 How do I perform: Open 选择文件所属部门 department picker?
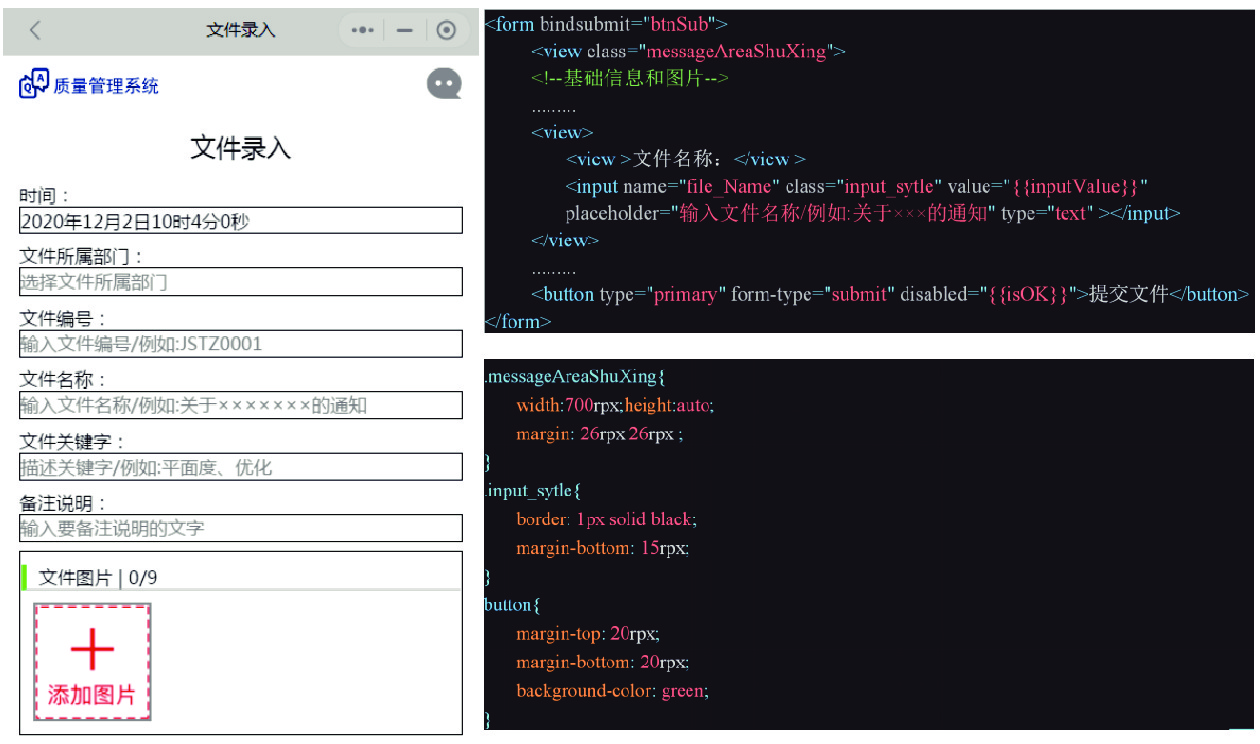(x=240, y=282)
